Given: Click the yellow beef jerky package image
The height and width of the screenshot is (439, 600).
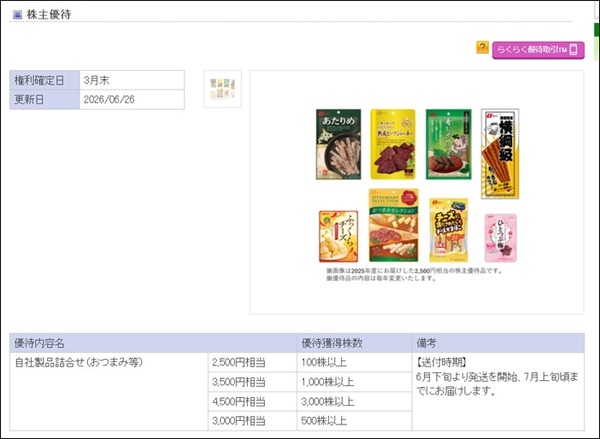Looking at the screenshot, I should point(393,144).
